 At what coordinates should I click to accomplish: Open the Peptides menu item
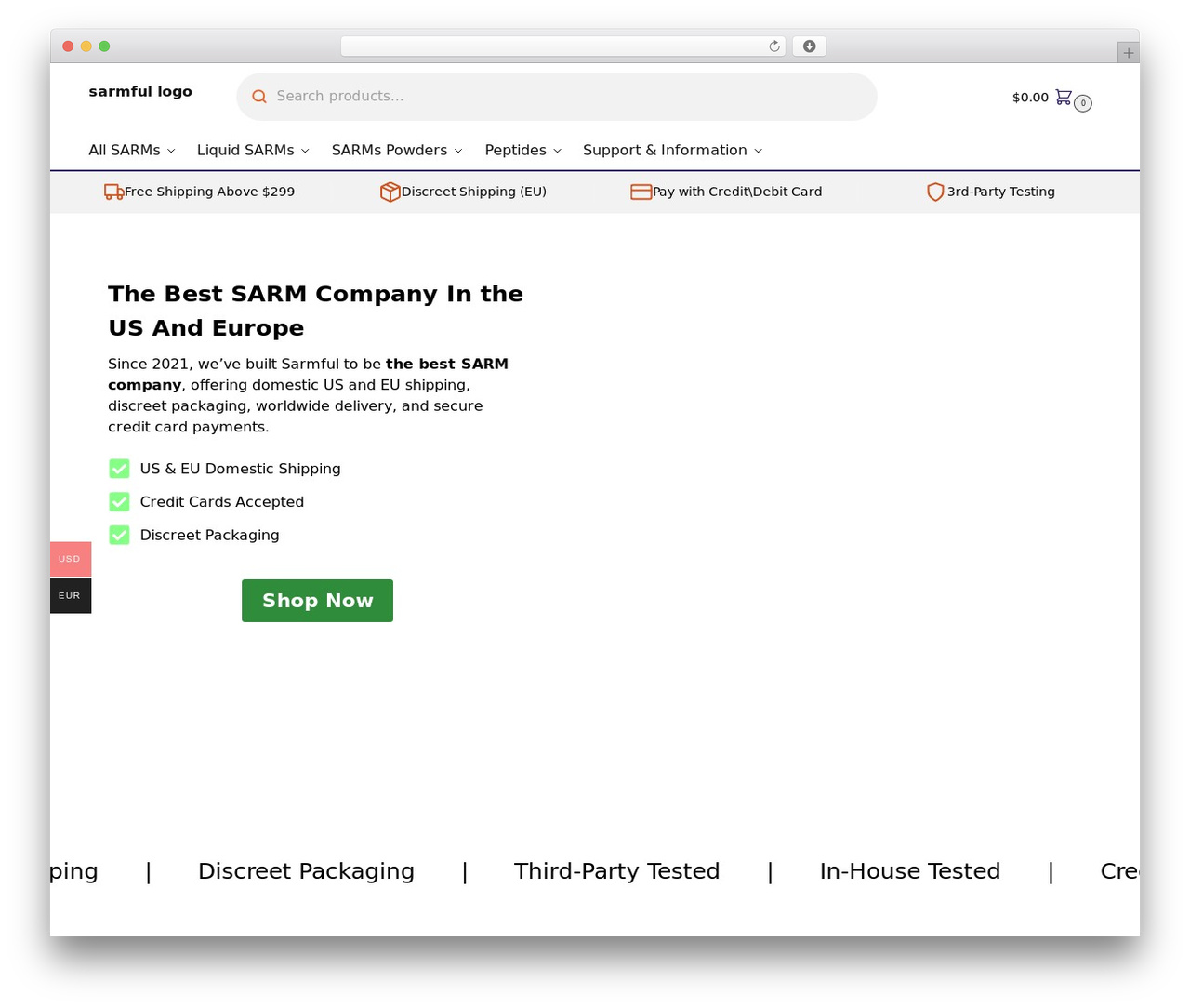coord(523,151)
